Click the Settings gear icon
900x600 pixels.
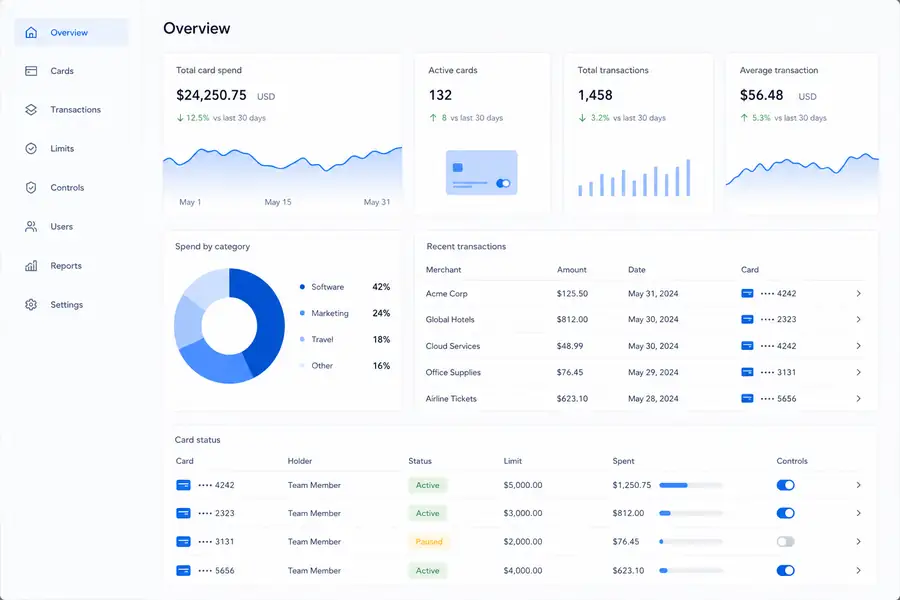pyautogui.click(x=31, y=304)
